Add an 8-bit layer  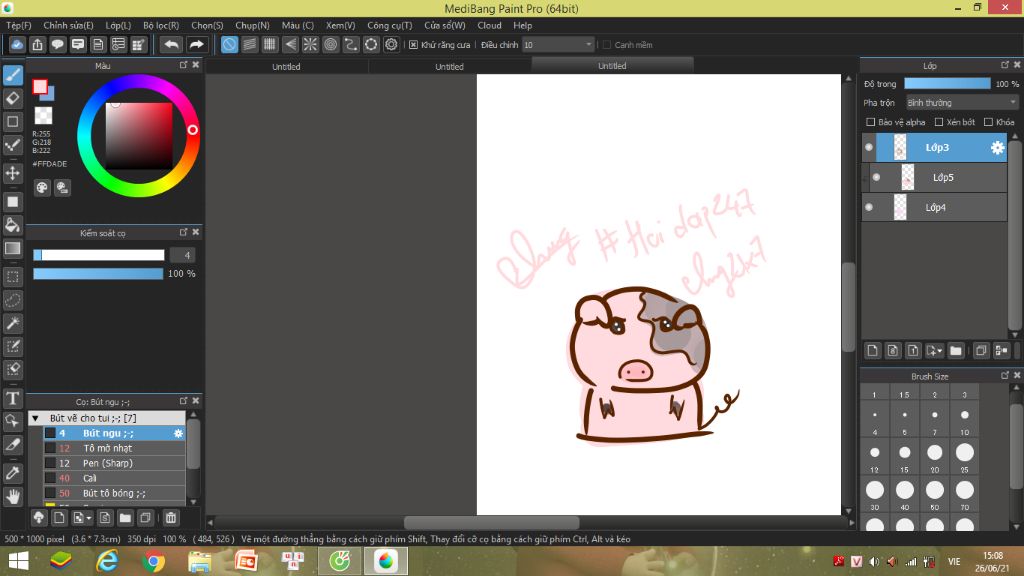click(x=893, y=351)
